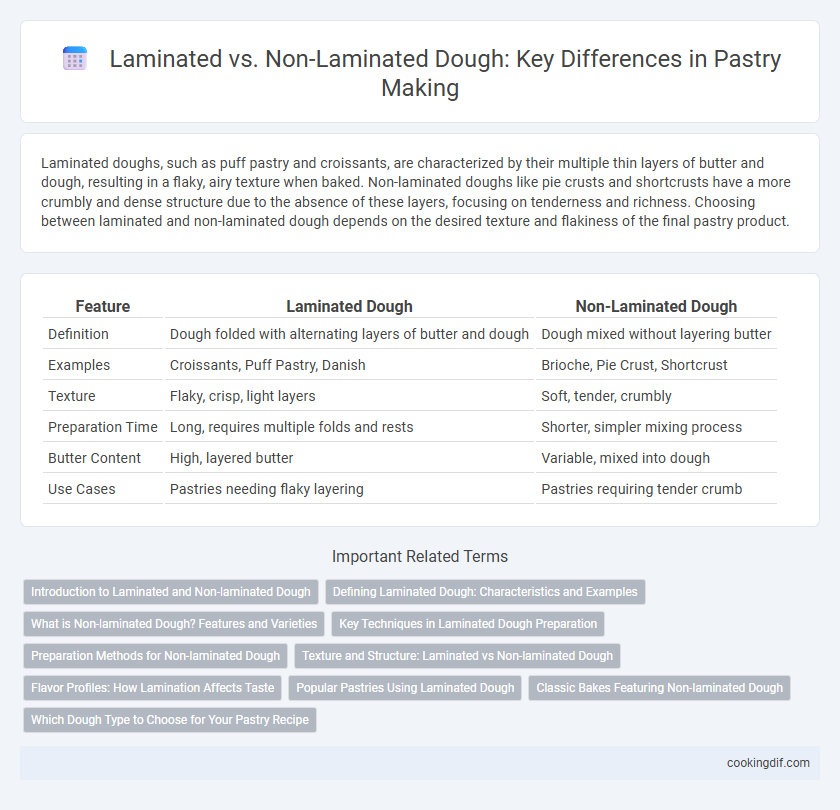Image resolution: width=840 pixels, height=810 pixels.
Task: Visit 'Preparation Methods for Non-laminated Dough' tag
Action: tap(155, 656)
